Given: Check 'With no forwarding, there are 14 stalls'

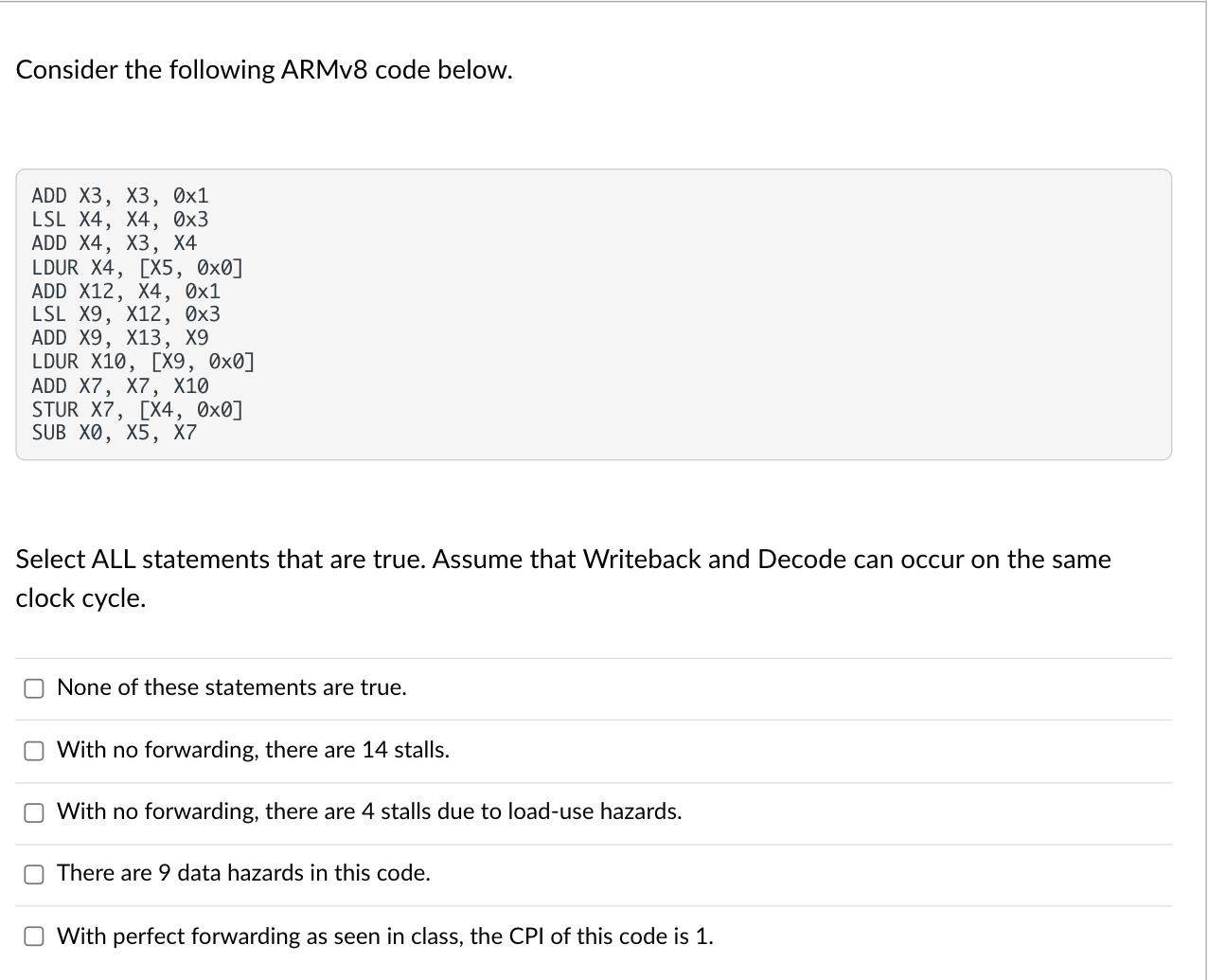Looking at the screenshot, I should [34, 751].
